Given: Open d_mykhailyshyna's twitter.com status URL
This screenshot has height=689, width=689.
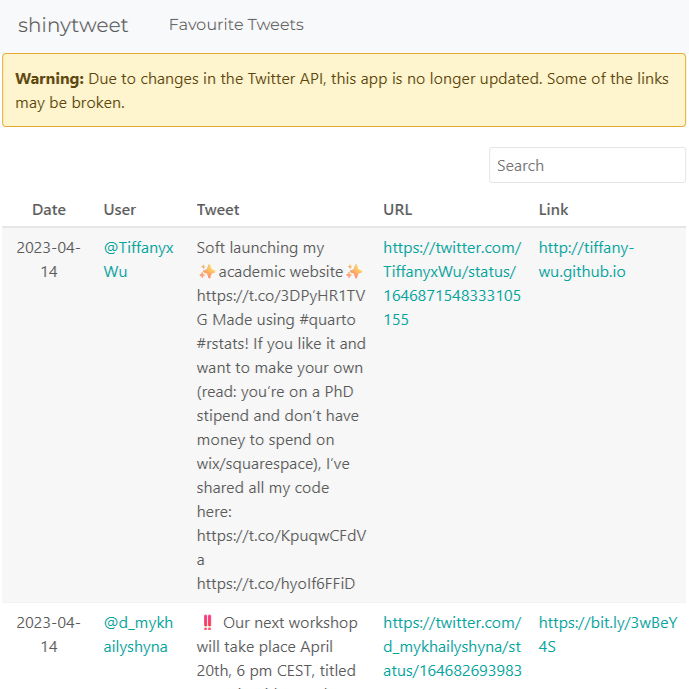Looking at the screenshot, I should tap(452, 646).
